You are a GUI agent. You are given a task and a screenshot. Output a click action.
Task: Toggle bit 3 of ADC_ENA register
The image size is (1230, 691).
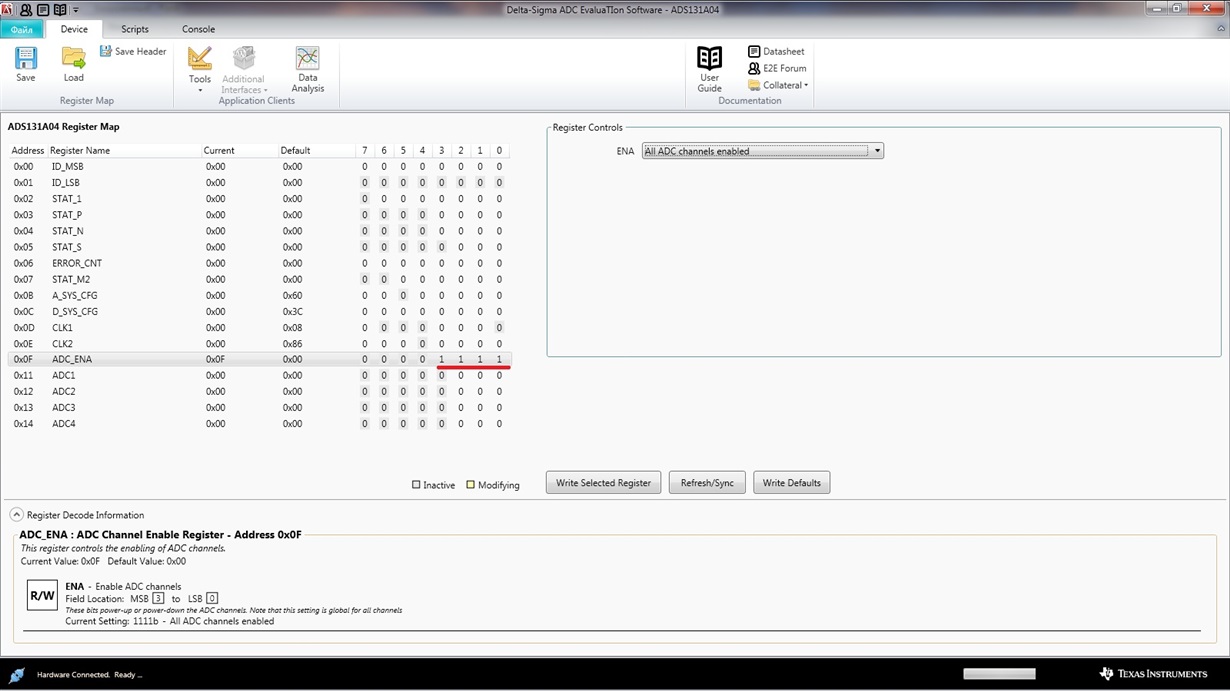(441, 359)
